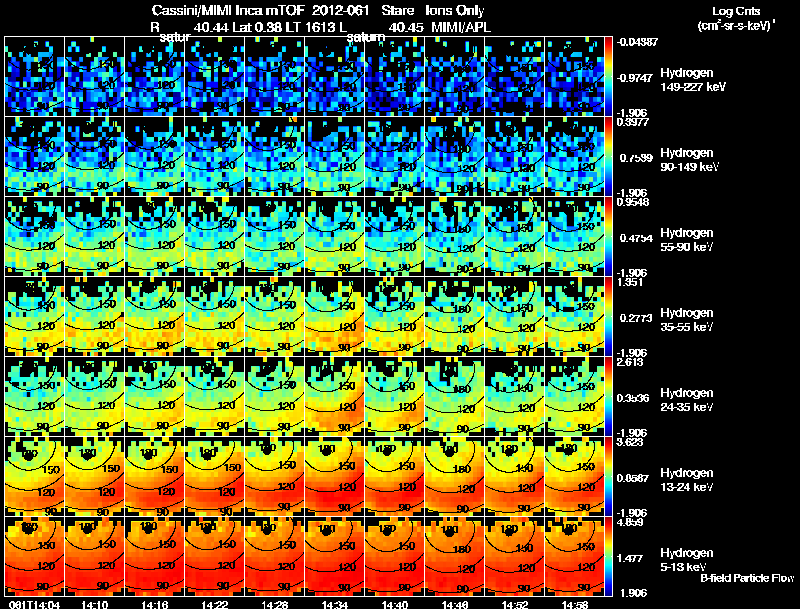
Task: Click the 061T14:04 time marker
Action: tap(35, 604)
